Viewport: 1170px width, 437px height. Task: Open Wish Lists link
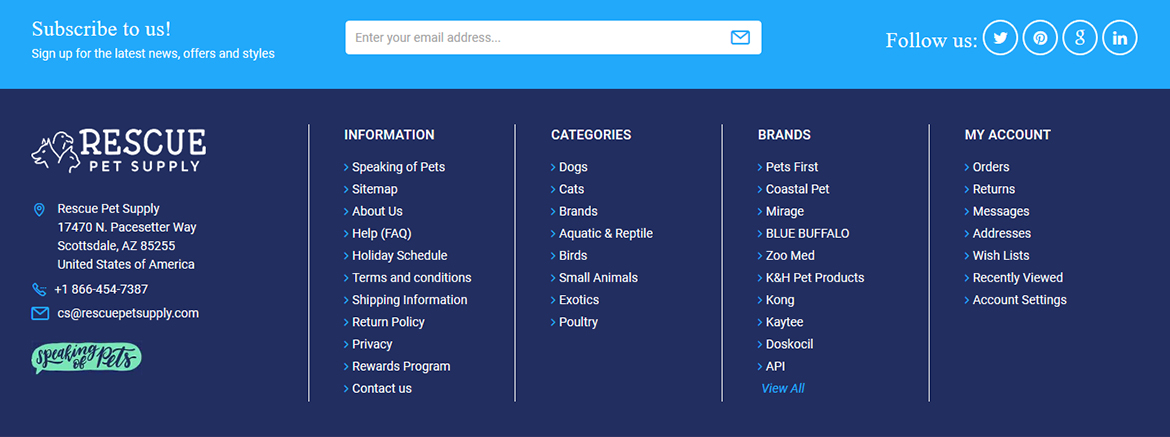(1001, 256)
